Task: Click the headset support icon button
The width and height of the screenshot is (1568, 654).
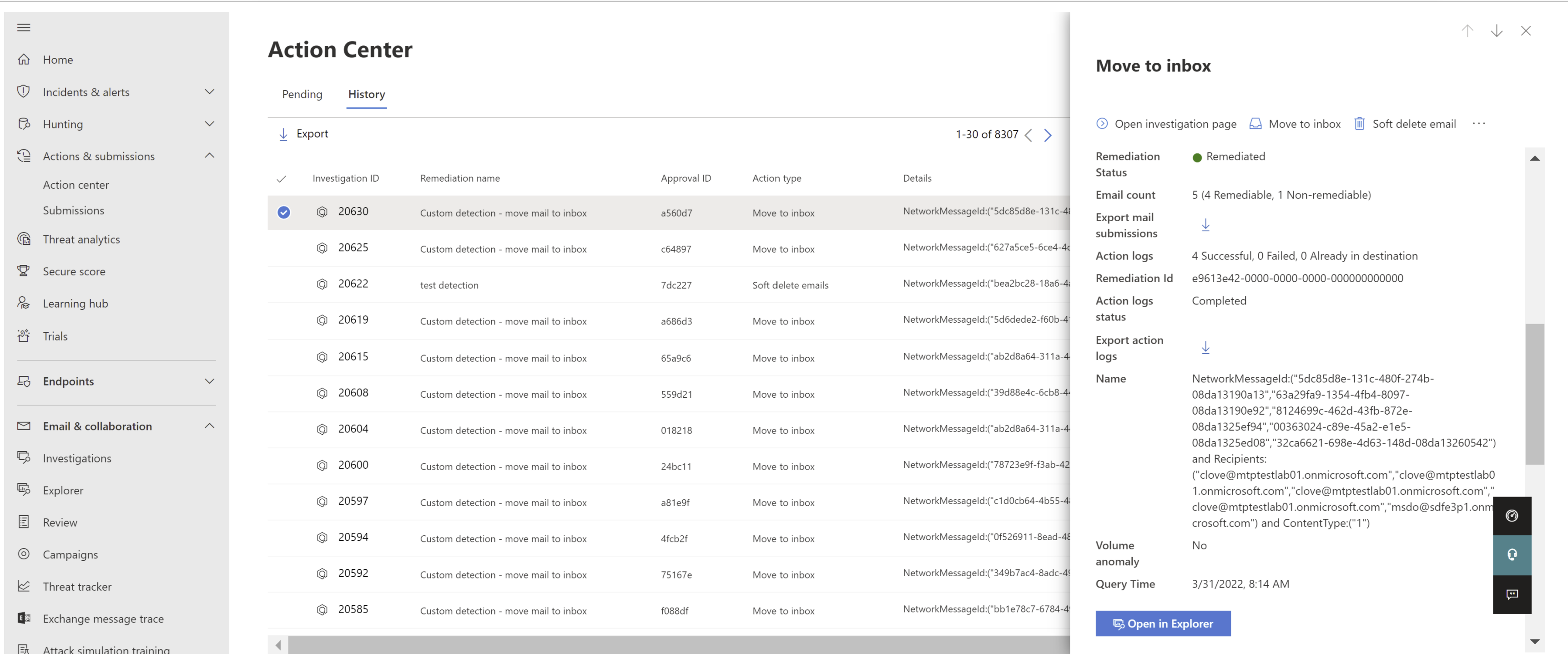Action: pyautogui.click(x=1512, y=555)
